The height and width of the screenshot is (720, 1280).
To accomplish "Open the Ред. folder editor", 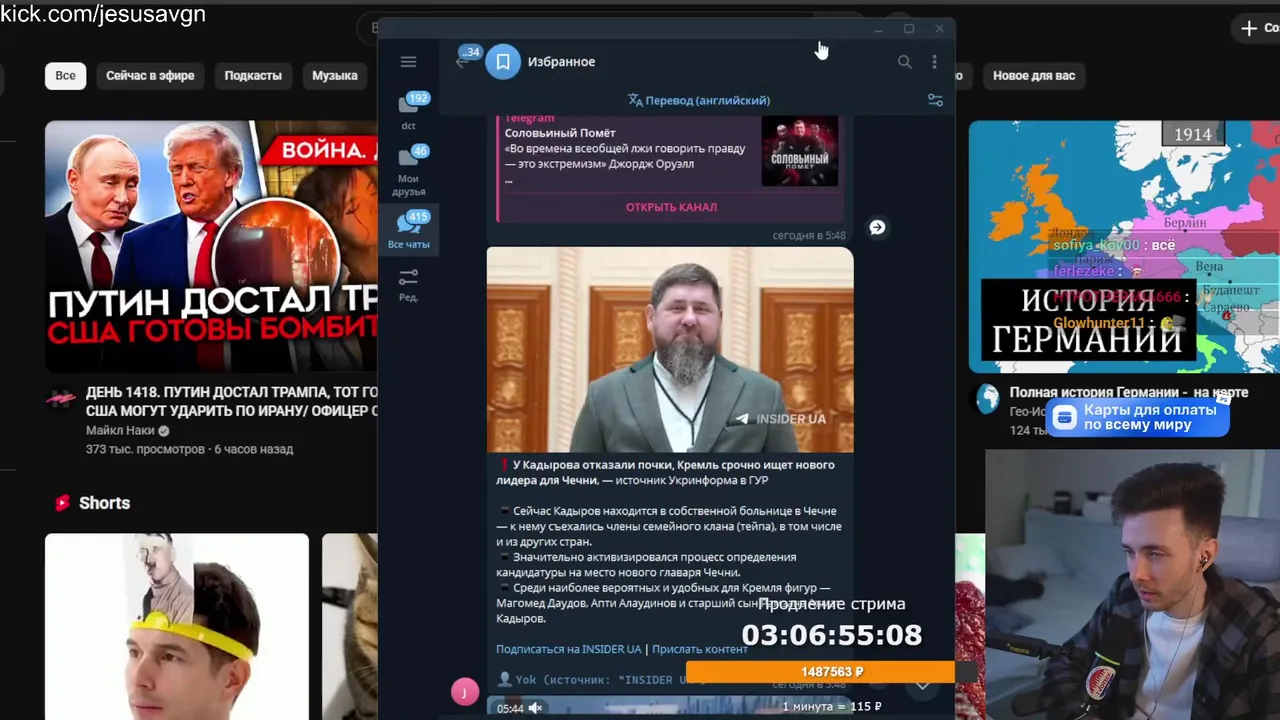I will pyautogui.click(x=408, y=285).
